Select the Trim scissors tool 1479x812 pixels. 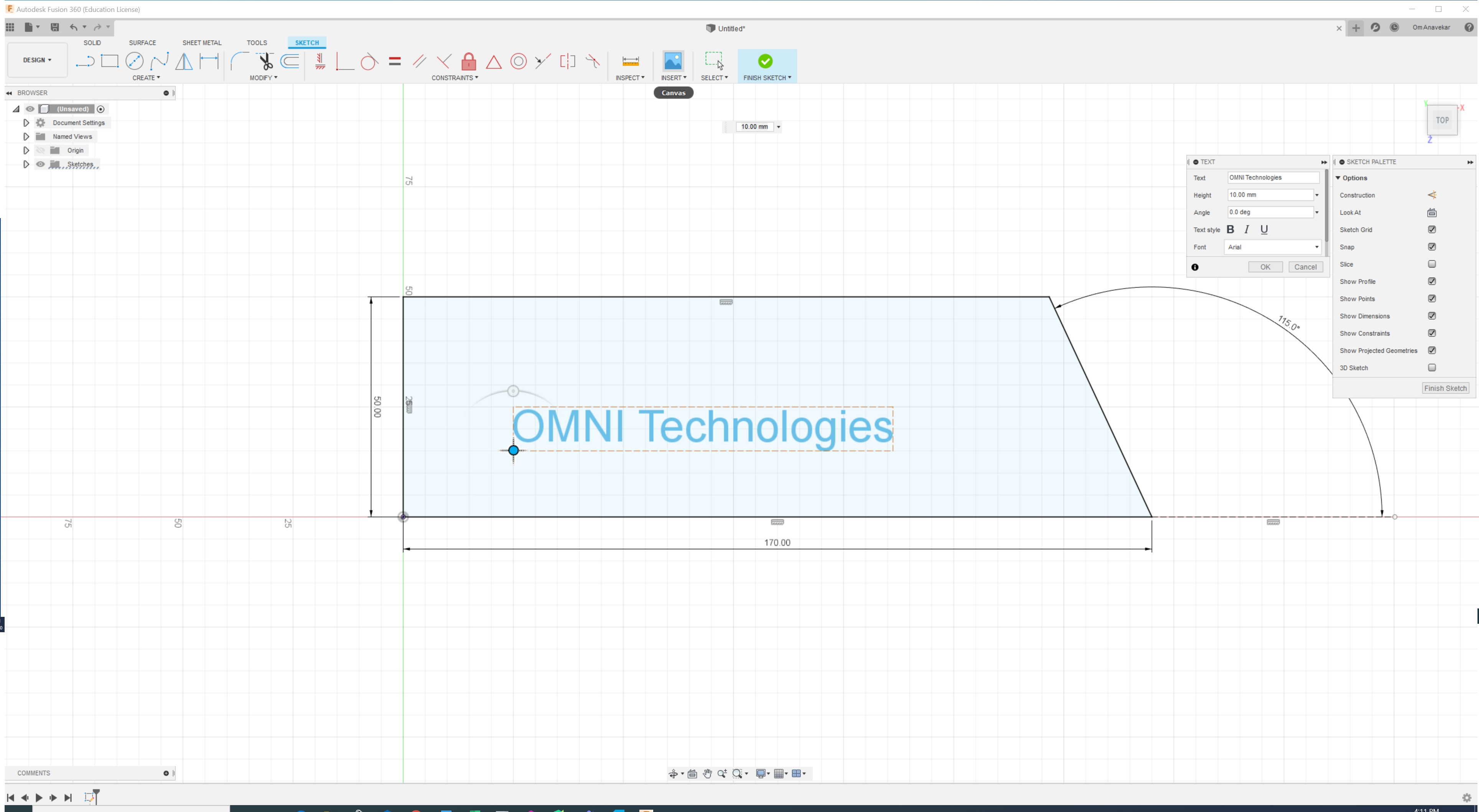point(265,61)
